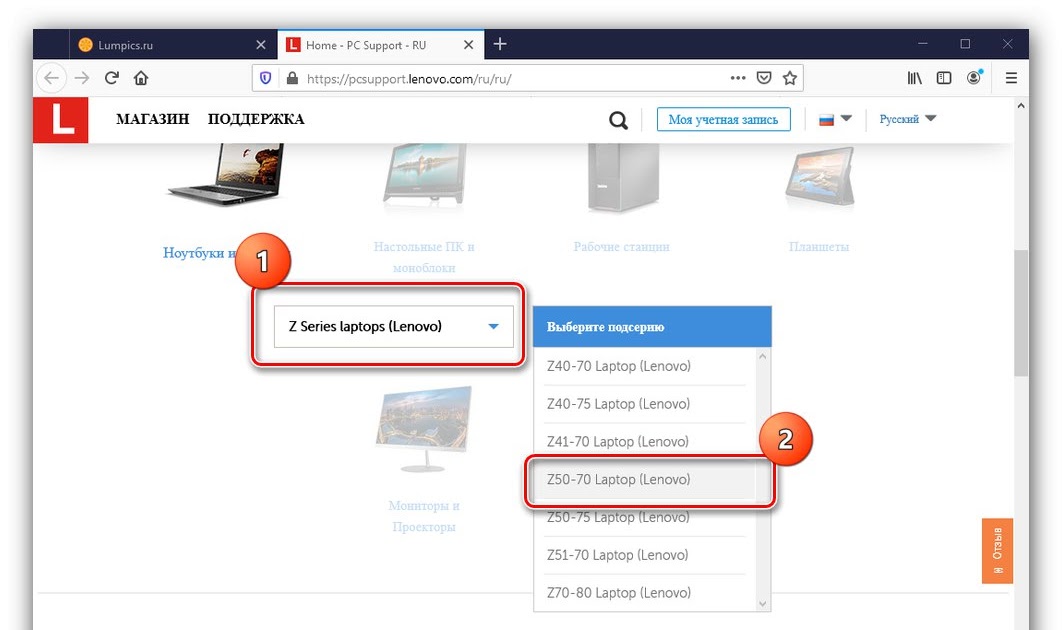Open Firefox hamburger menu
The width and height of the screenshot is (1062, 630).
(x=1011, y=78)
